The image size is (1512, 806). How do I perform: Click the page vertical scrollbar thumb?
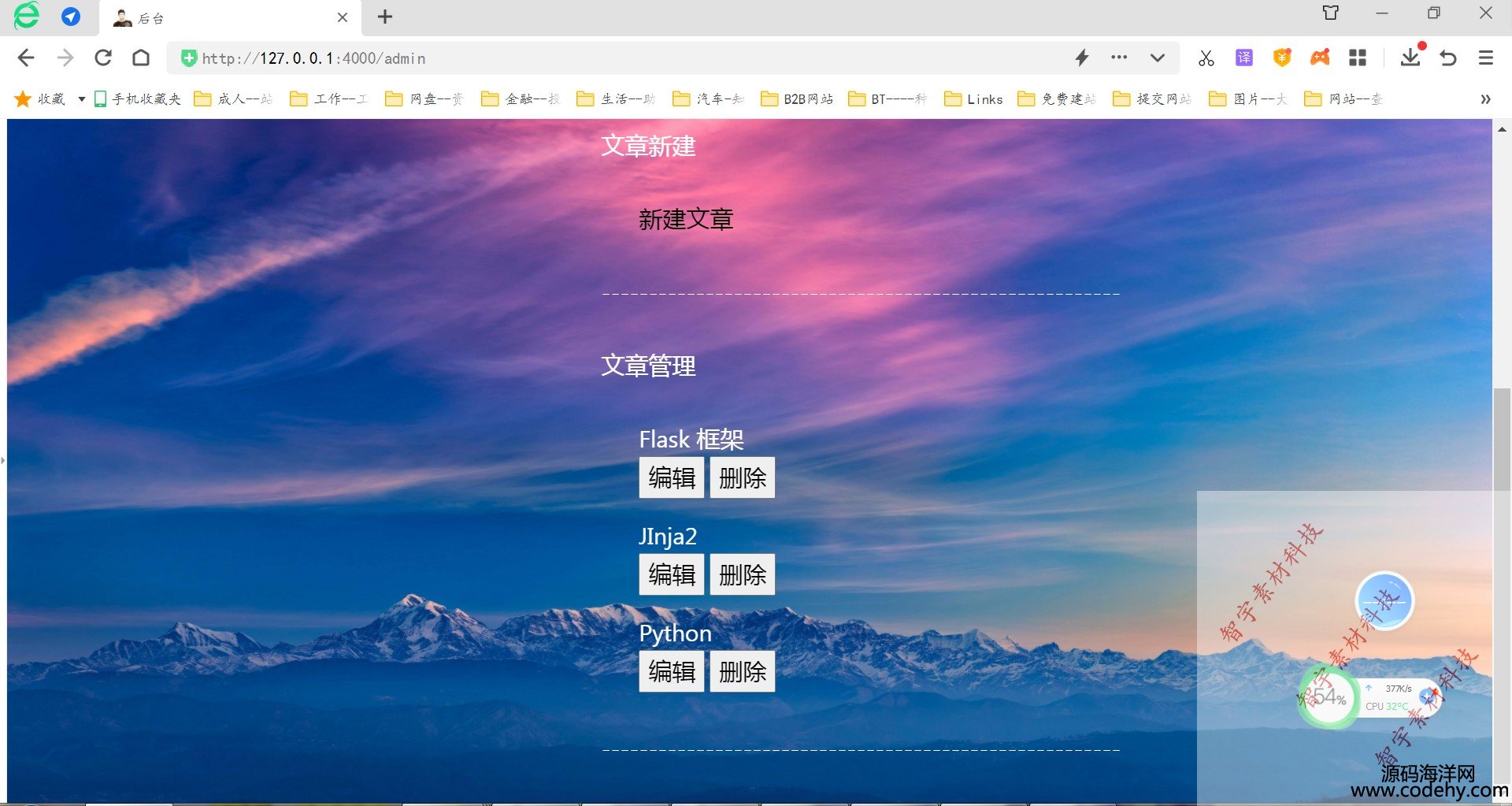1502,439
